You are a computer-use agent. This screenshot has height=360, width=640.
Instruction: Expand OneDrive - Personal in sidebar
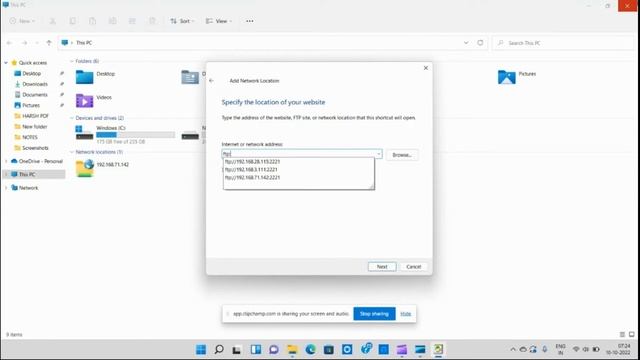point(6,161)
